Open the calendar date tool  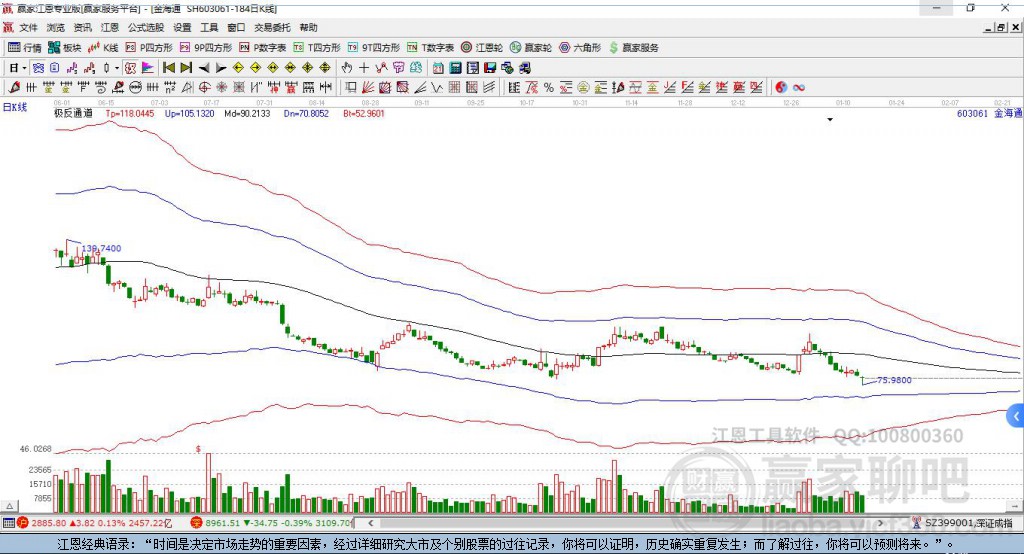tap(438, 68)
